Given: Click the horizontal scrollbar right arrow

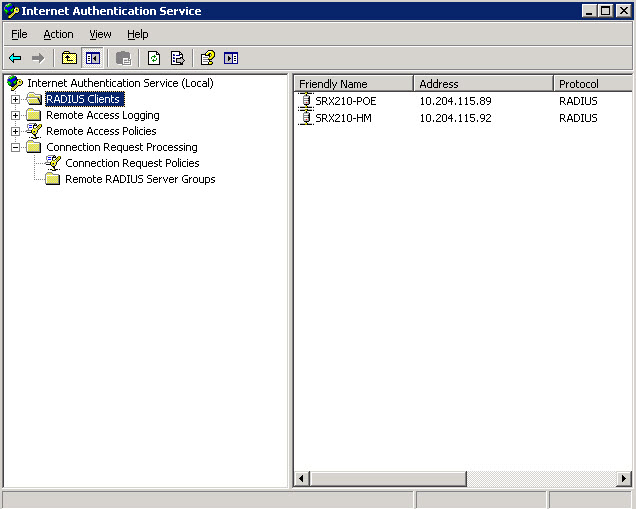Looking at the screenshot, I should [x=624, y=479].
